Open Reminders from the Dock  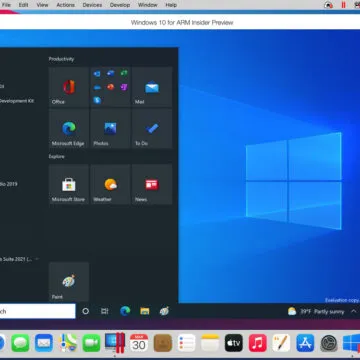(x=186, y=343)
